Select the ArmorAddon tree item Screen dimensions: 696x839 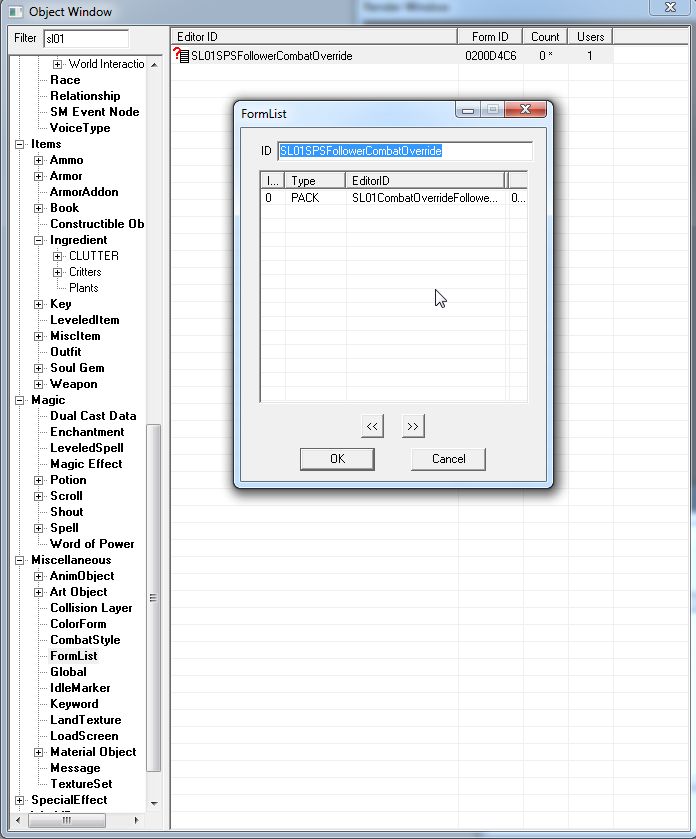(84, 192)
